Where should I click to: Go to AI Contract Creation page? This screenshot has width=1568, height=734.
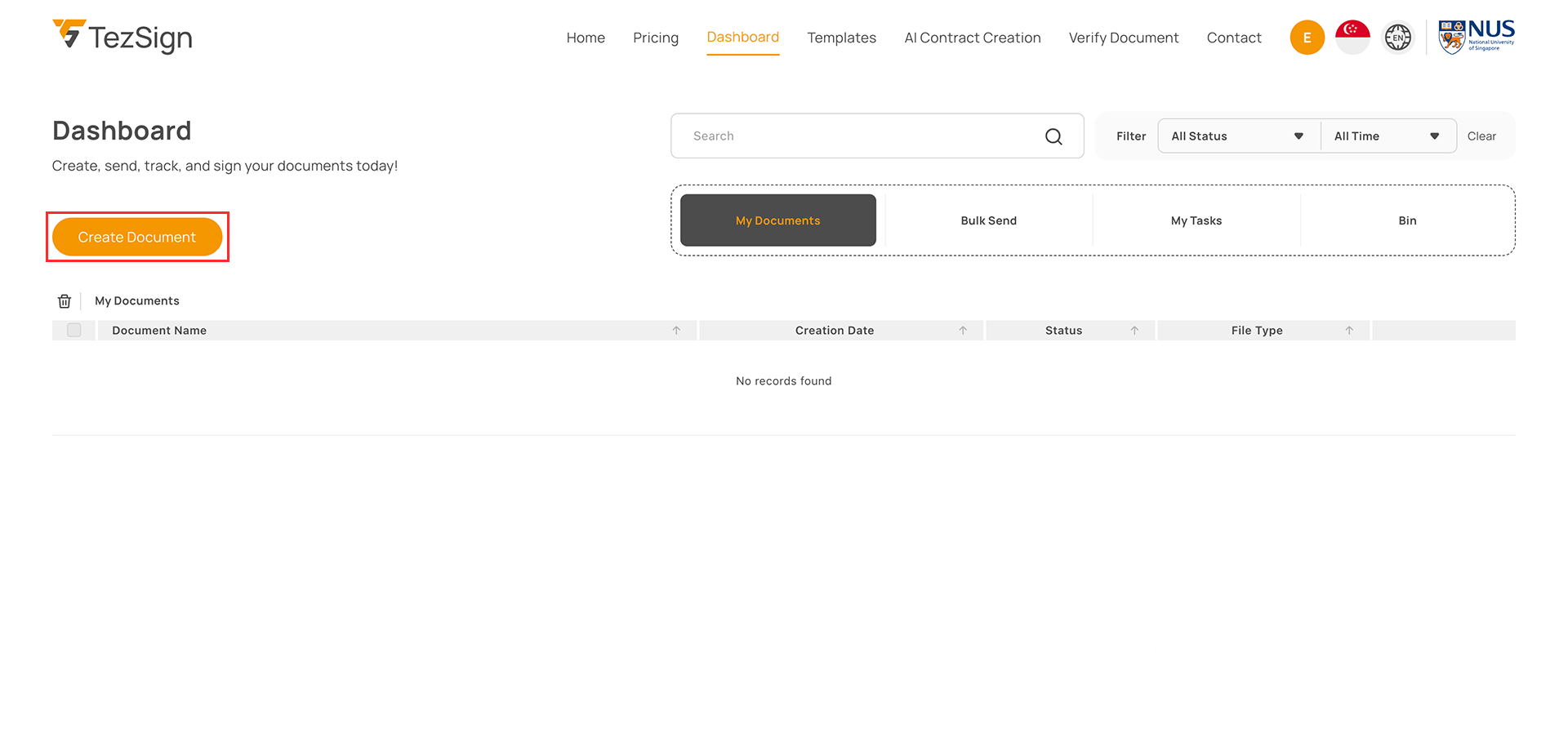[x=972, y=38]
